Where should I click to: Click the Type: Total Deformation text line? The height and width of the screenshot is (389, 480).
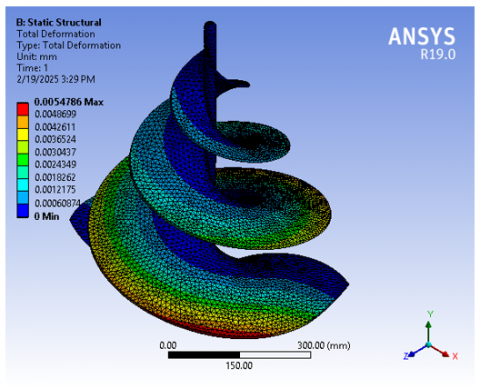69,45
